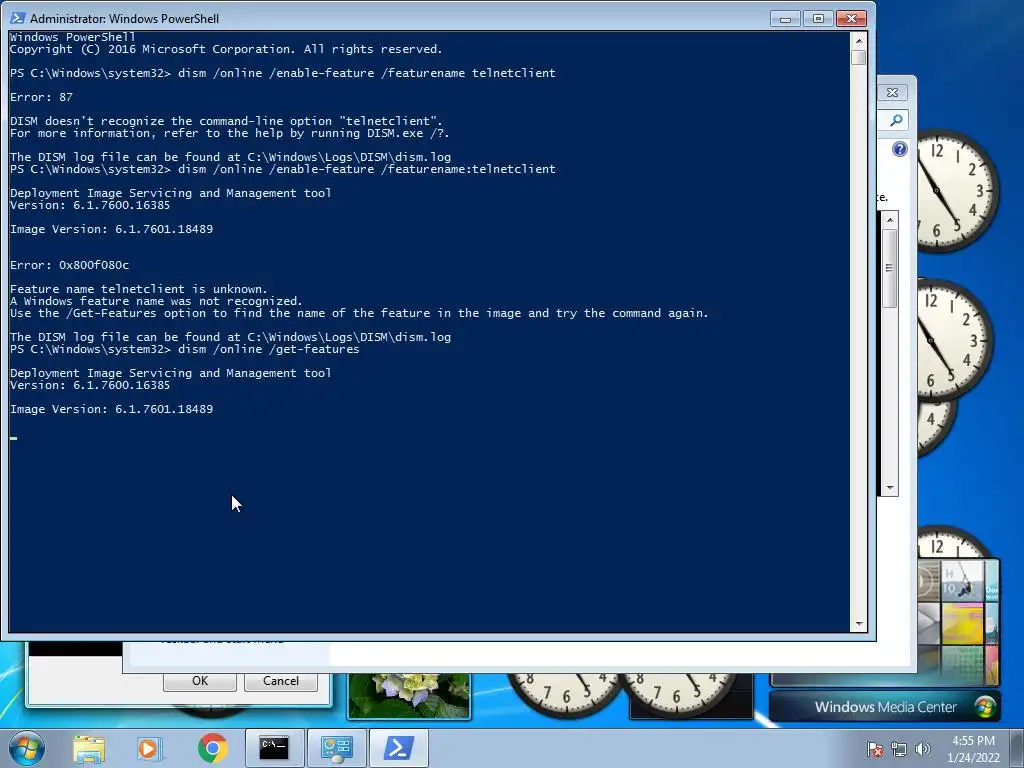The width and height of the screenshot is (1024, 768).
Task: Click background window scrollbar up arrow
Action: point(889,220)
